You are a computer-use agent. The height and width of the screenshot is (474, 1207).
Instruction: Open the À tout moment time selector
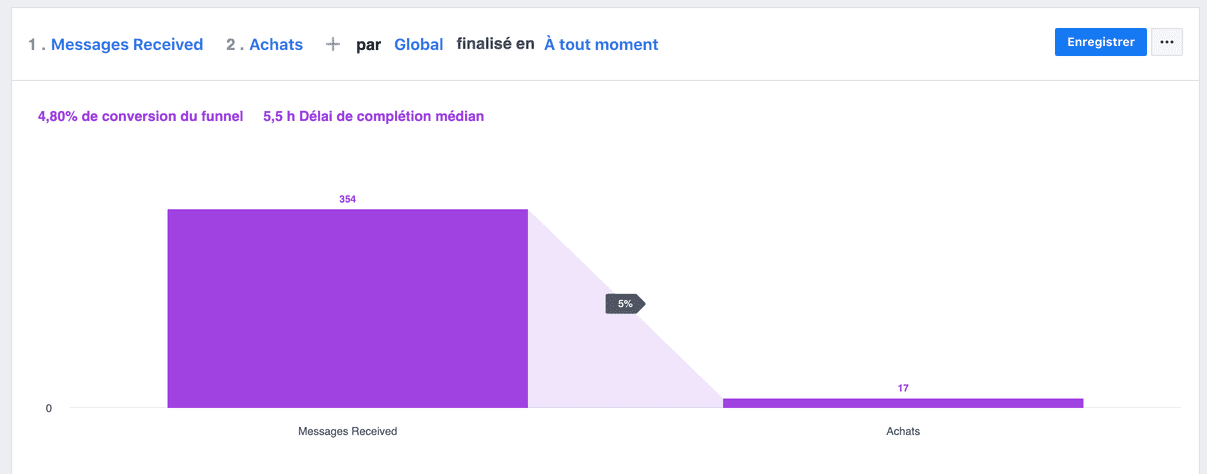tap(601, 44)
